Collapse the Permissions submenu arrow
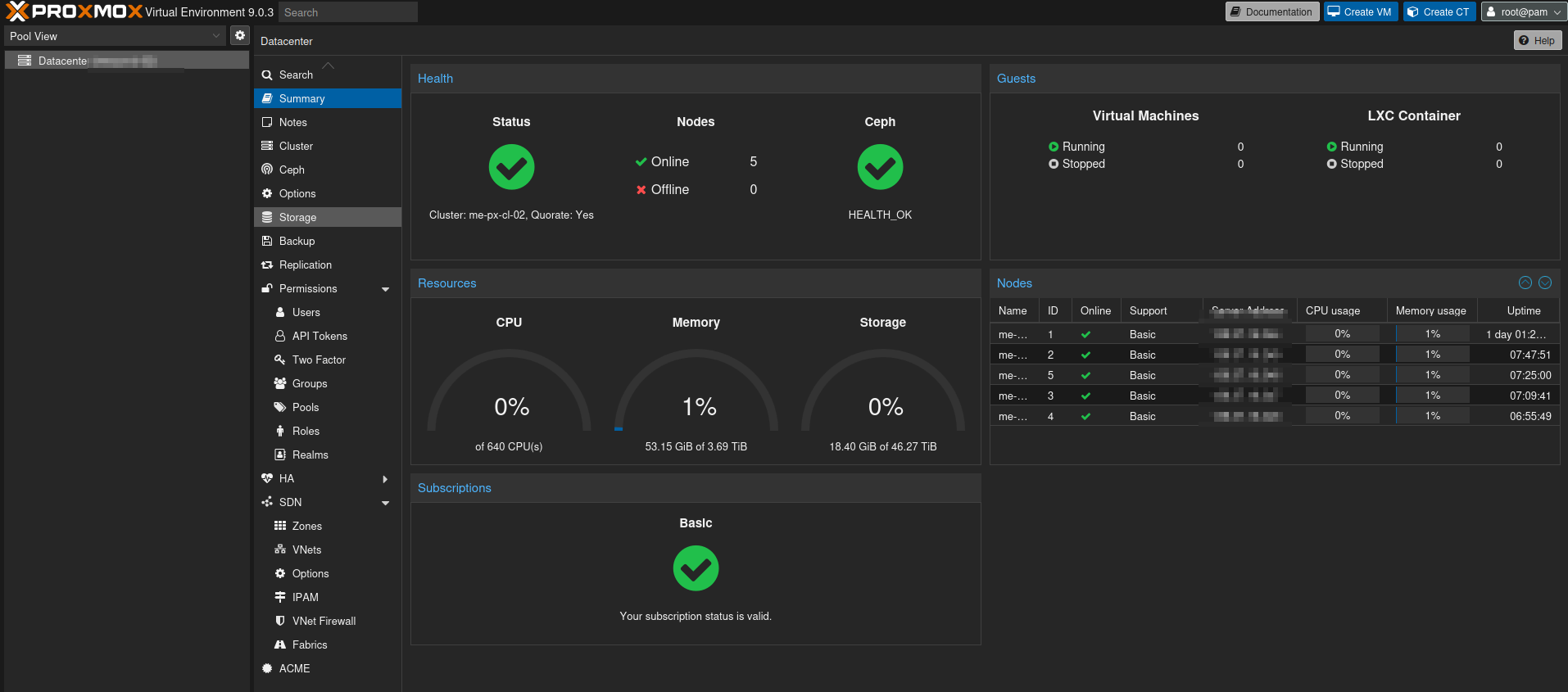Image resolution: width=1568 pixels, height=692 pixels. (x=385, y=289)
